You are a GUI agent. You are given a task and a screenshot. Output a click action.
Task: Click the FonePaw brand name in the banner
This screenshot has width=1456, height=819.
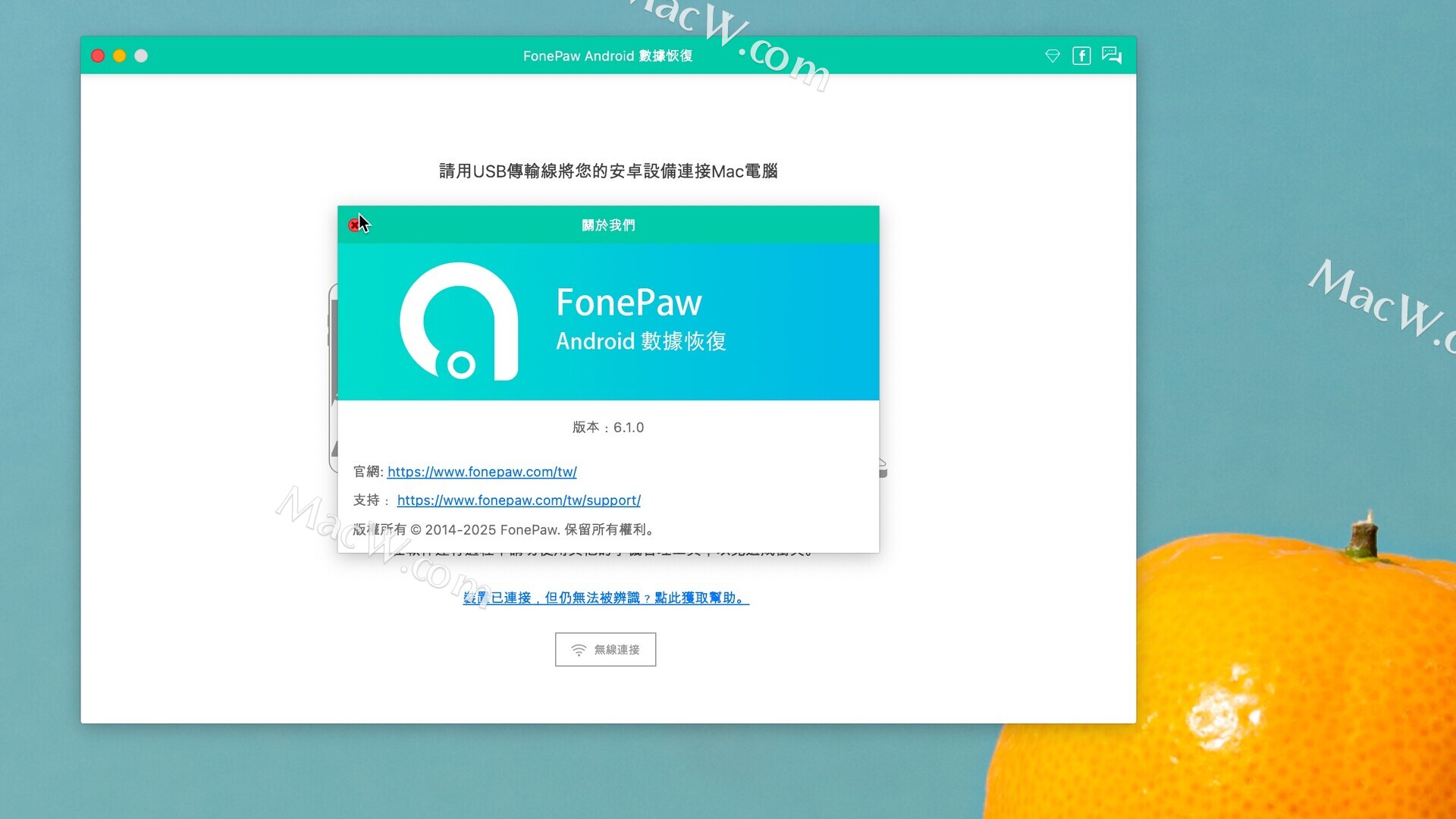click(x=629, y=302)
